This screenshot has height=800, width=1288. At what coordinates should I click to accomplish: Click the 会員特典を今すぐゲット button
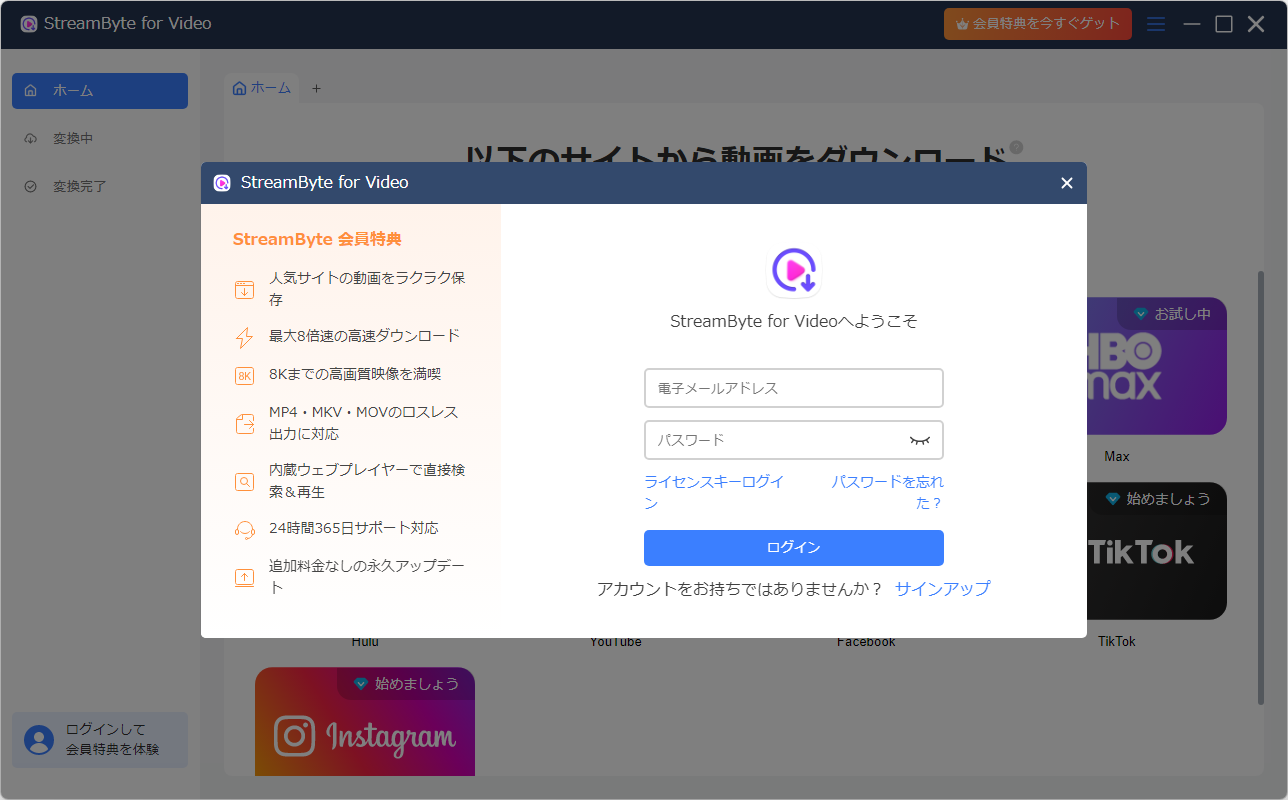(1038, 24)
